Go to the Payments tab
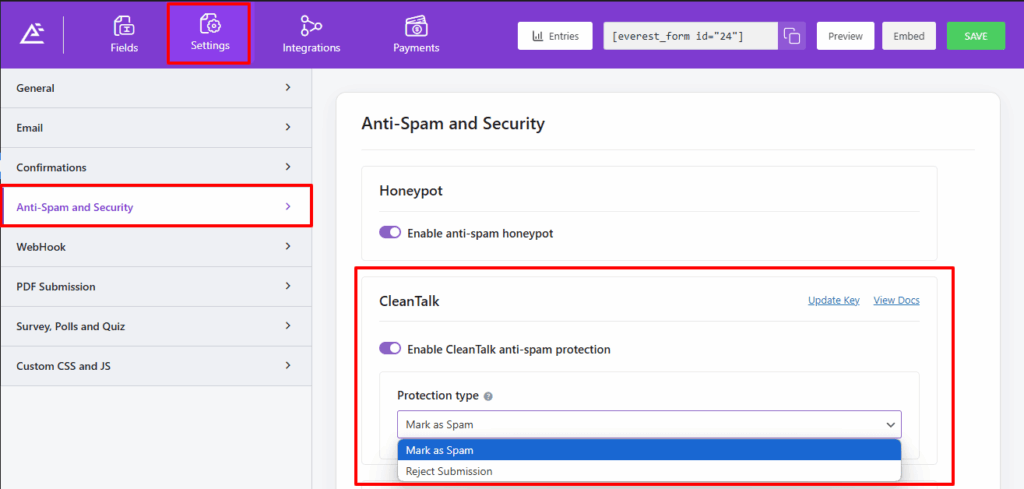Viewport: 1024px width, 489px height. [416, 35]
